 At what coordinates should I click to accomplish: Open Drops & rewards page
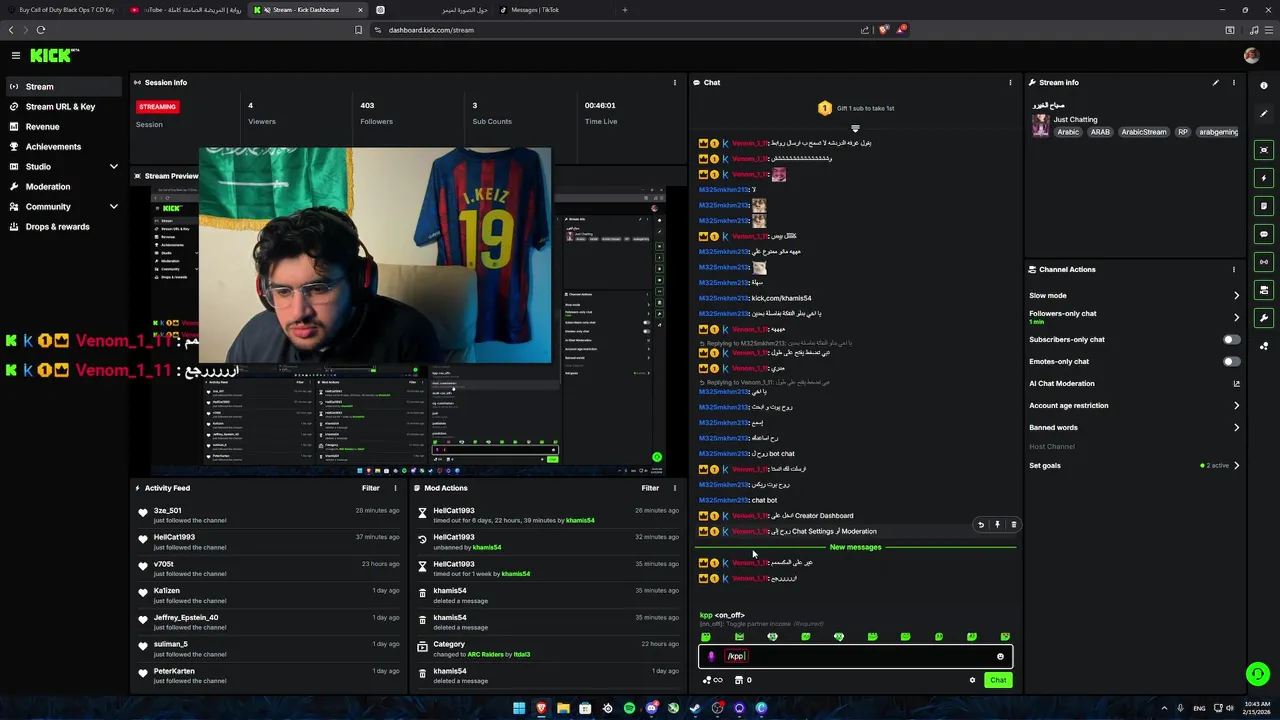pos(65,227)
